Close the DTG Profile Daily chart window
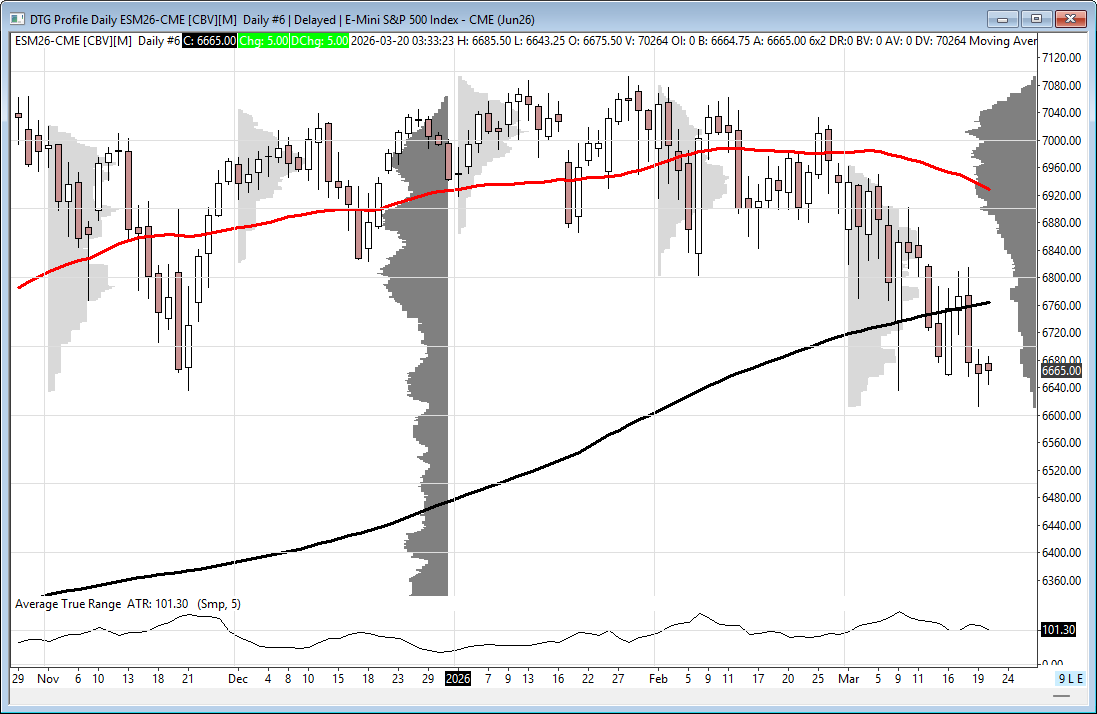Viewport: 1097px width, 714px height. coord(1070,18)
